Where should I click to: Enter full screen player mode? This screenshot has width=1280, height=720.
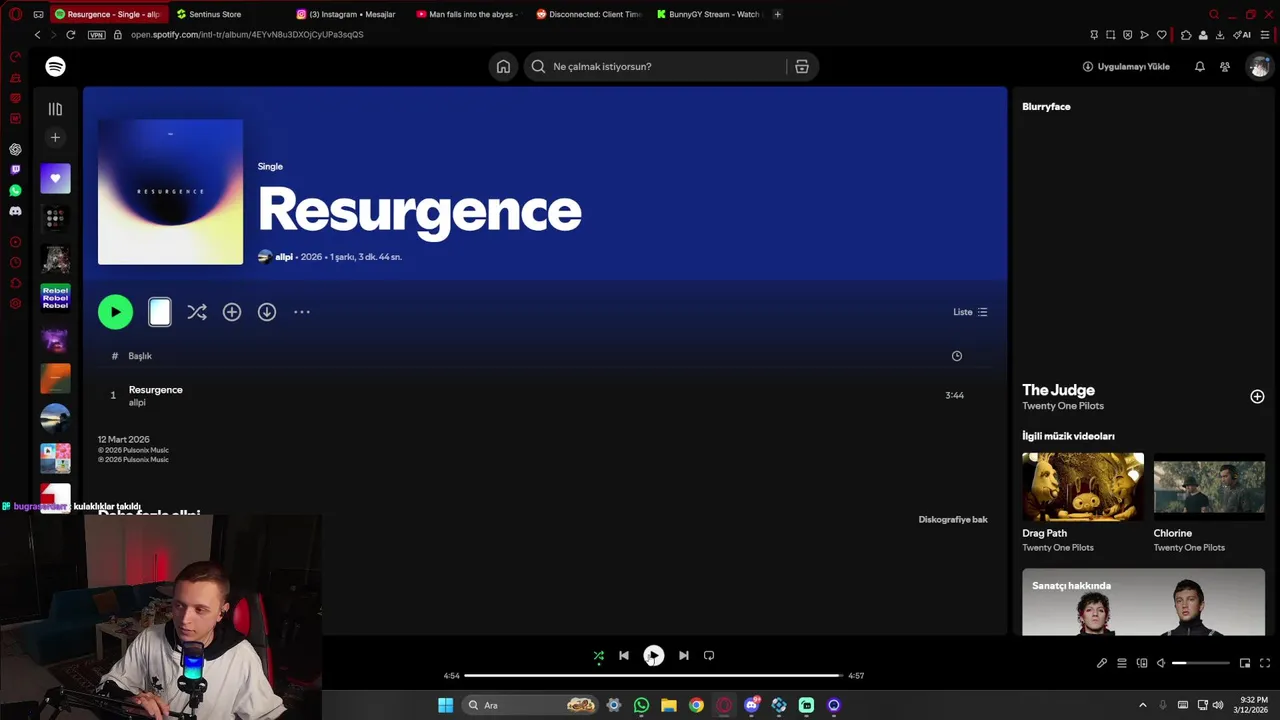click(1265, 663)
